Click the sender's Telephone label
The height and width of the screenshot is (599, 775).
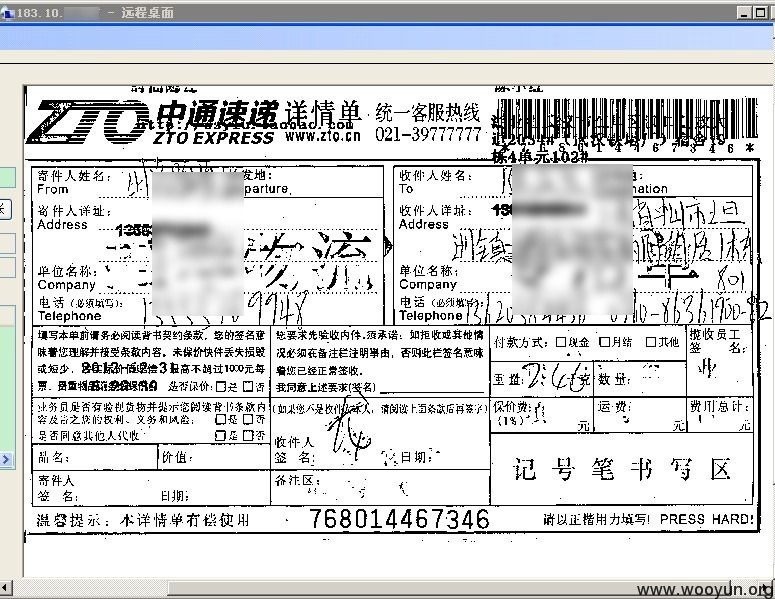pos(81,309)
